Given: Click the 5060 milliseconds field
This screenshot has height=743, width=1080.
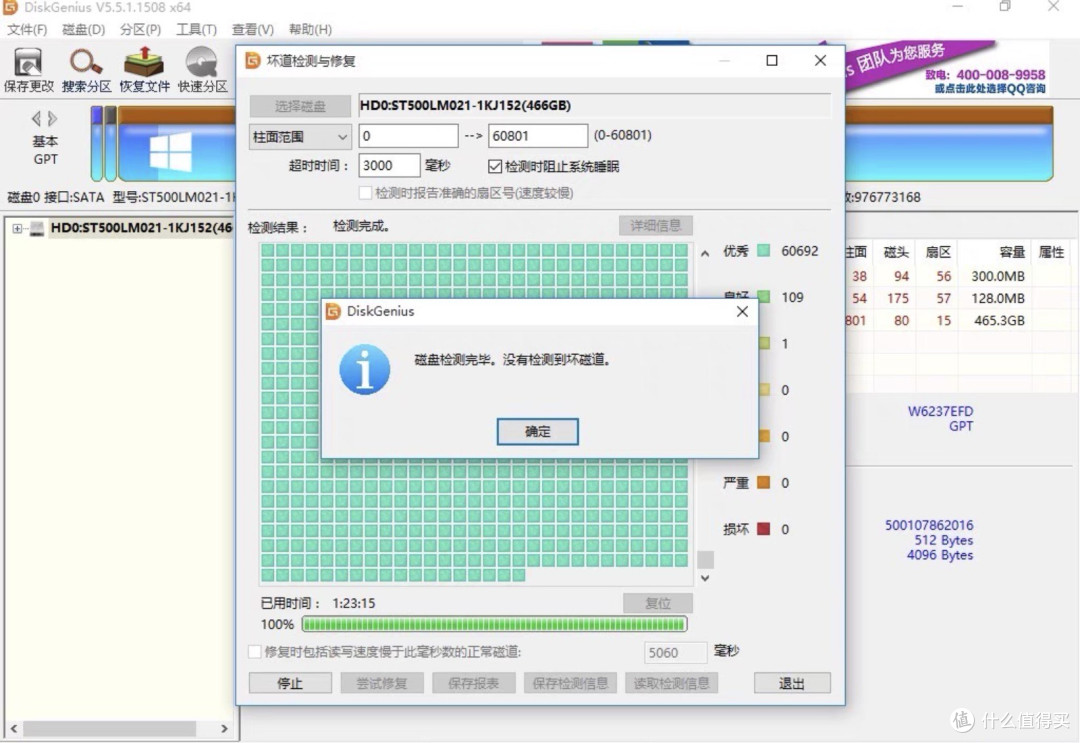Looking at the screenshot, I should point(676,652).
